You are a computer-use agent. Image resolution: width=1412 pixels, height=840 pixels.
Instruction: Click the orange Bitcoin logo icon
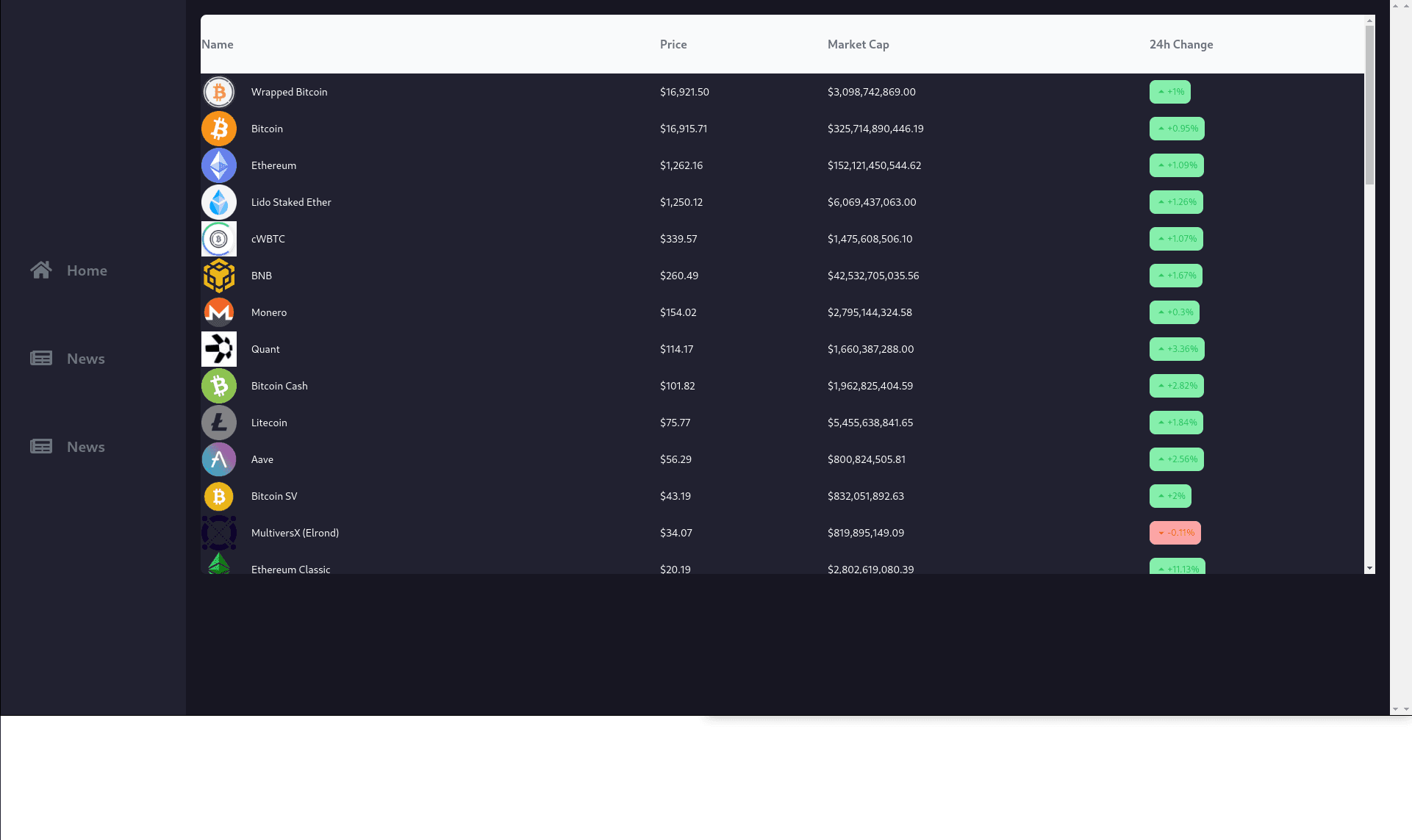click(218, 129)
